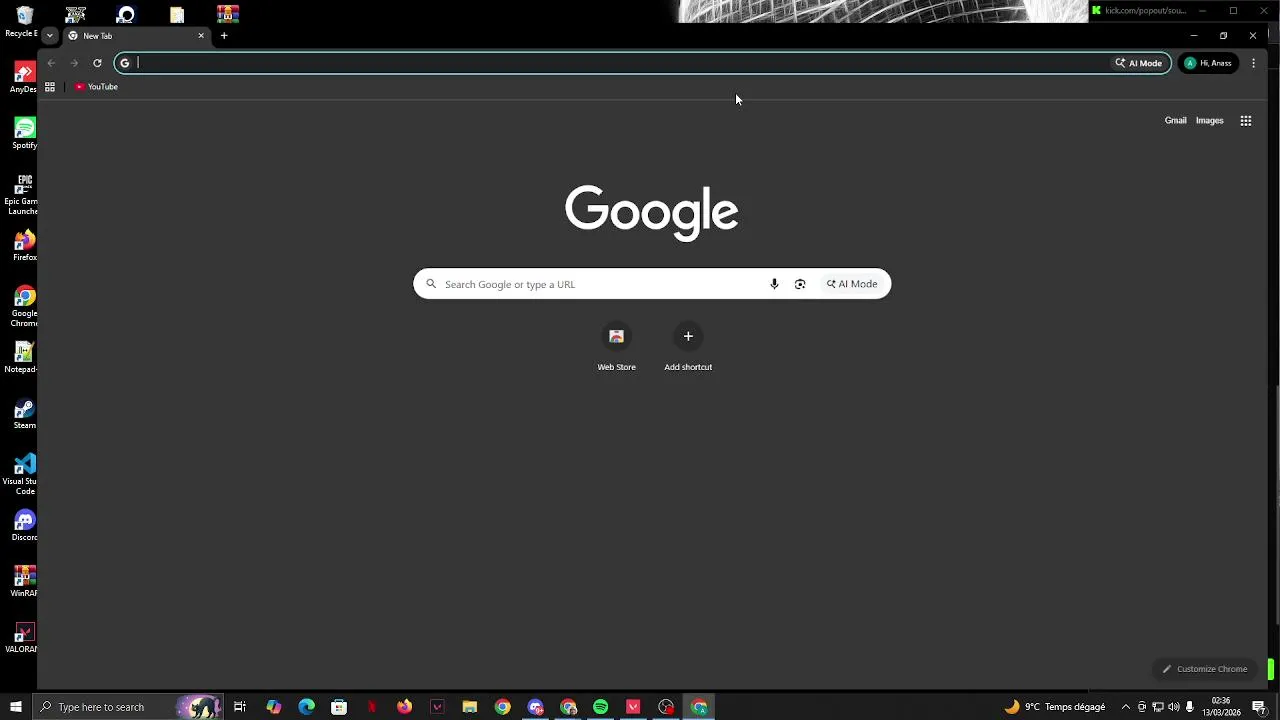1280x720 pixels.
Task: Open the Visual Studio Code desktop icon
Action: (x=22, y=474)
